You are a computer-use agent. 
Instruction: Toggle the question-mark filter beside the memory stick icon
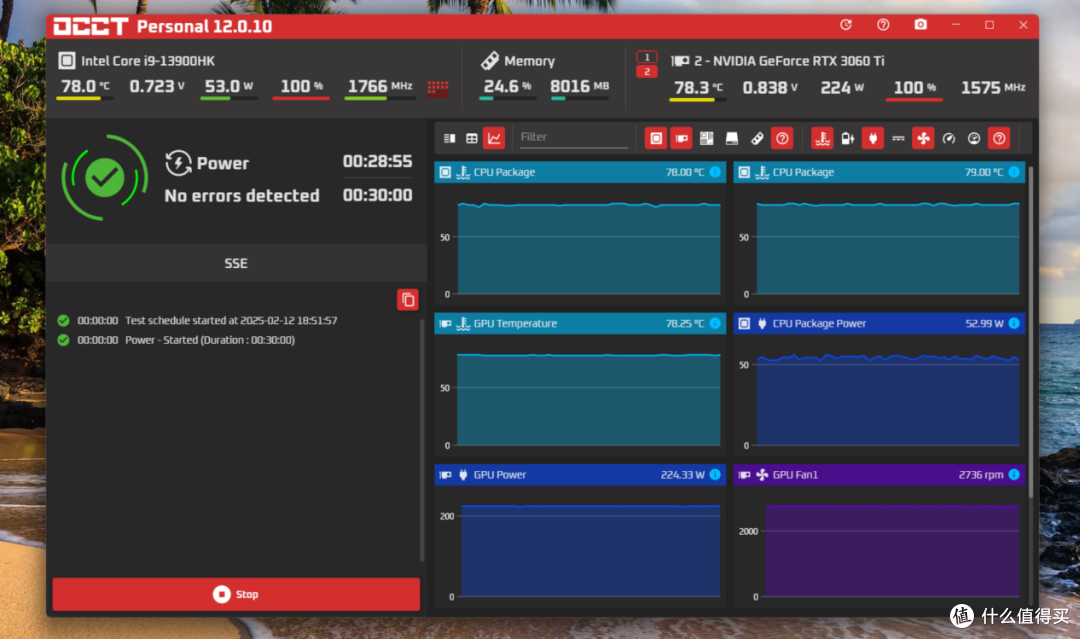pyautogui.click(x=782, y=138)
